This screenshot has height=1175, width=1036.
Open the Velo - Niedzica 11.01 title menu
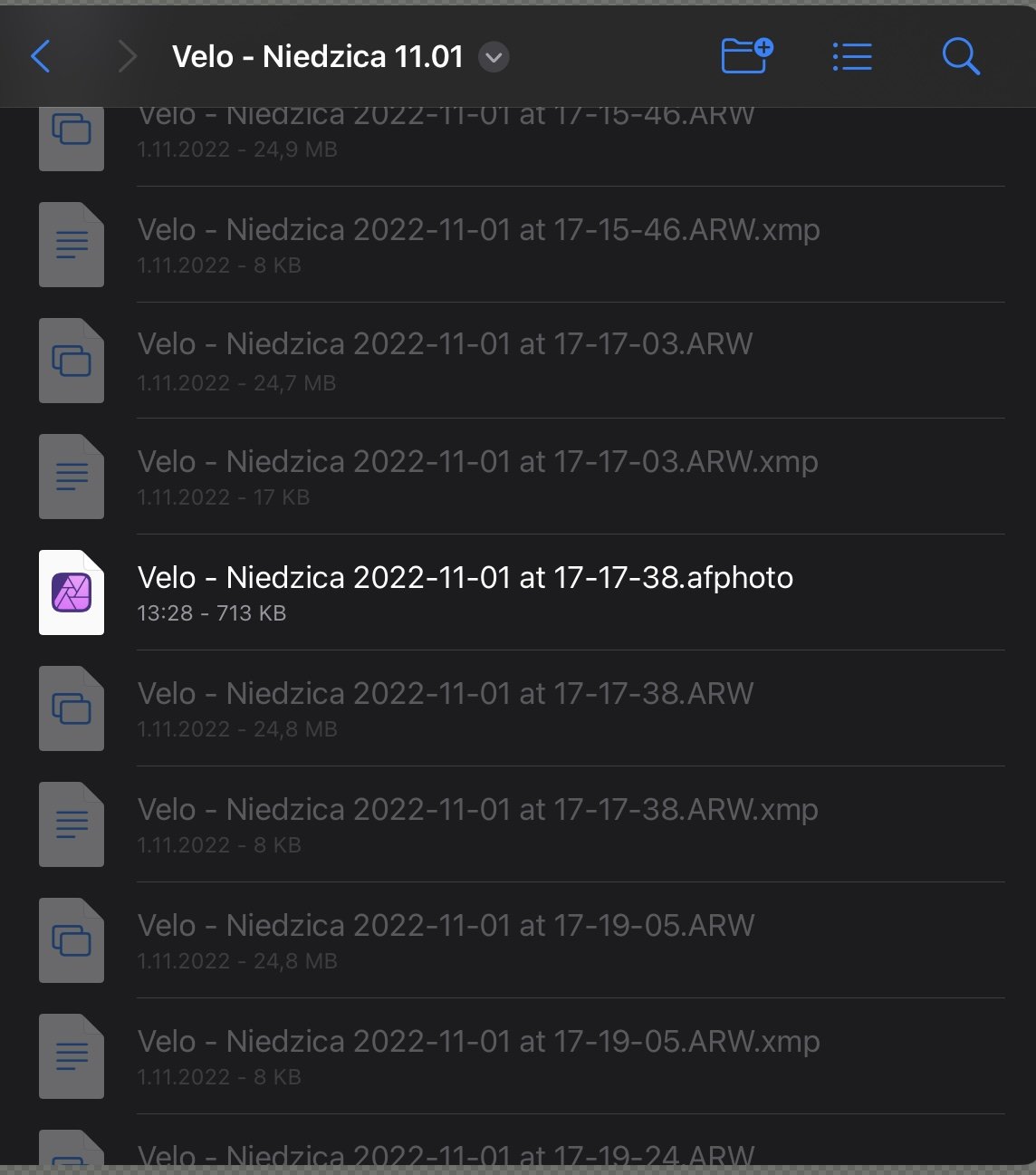(x=318, y=56)
